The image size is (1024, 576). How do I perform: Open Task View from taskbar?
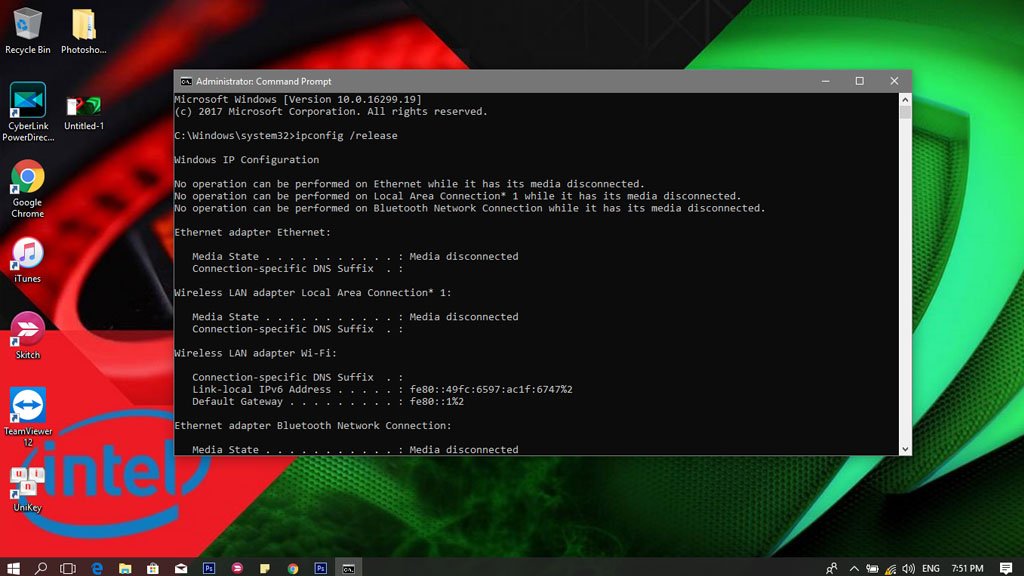68,568
